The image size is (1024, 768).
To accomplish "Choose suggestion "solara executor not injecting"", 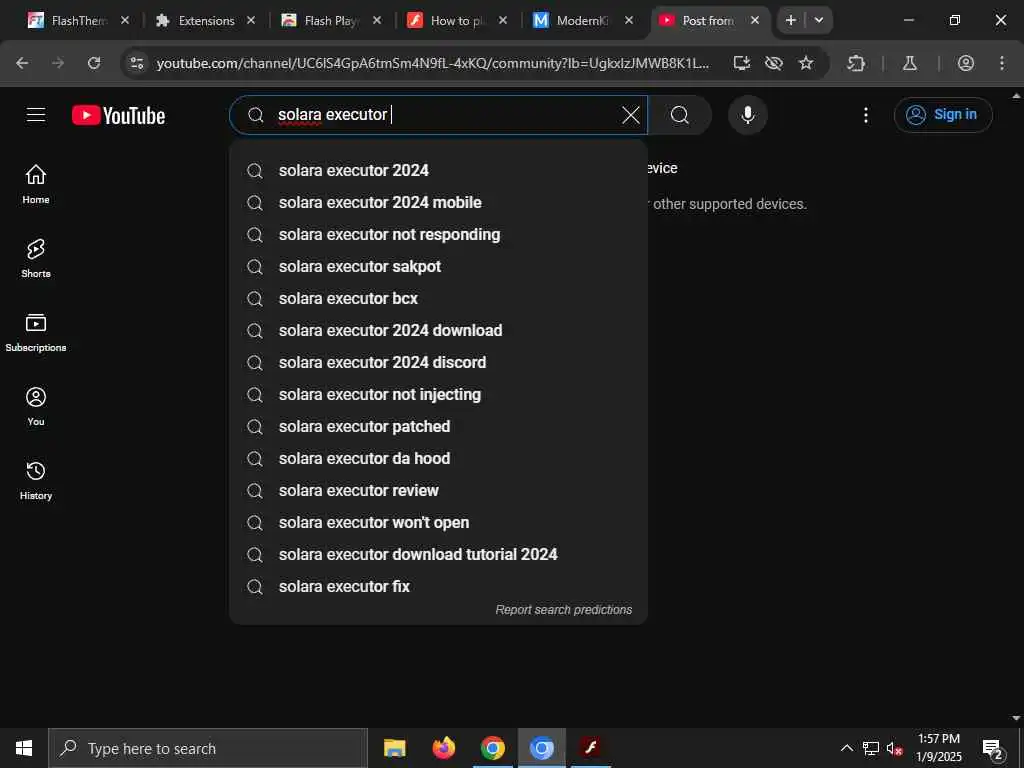I will 438,394.
